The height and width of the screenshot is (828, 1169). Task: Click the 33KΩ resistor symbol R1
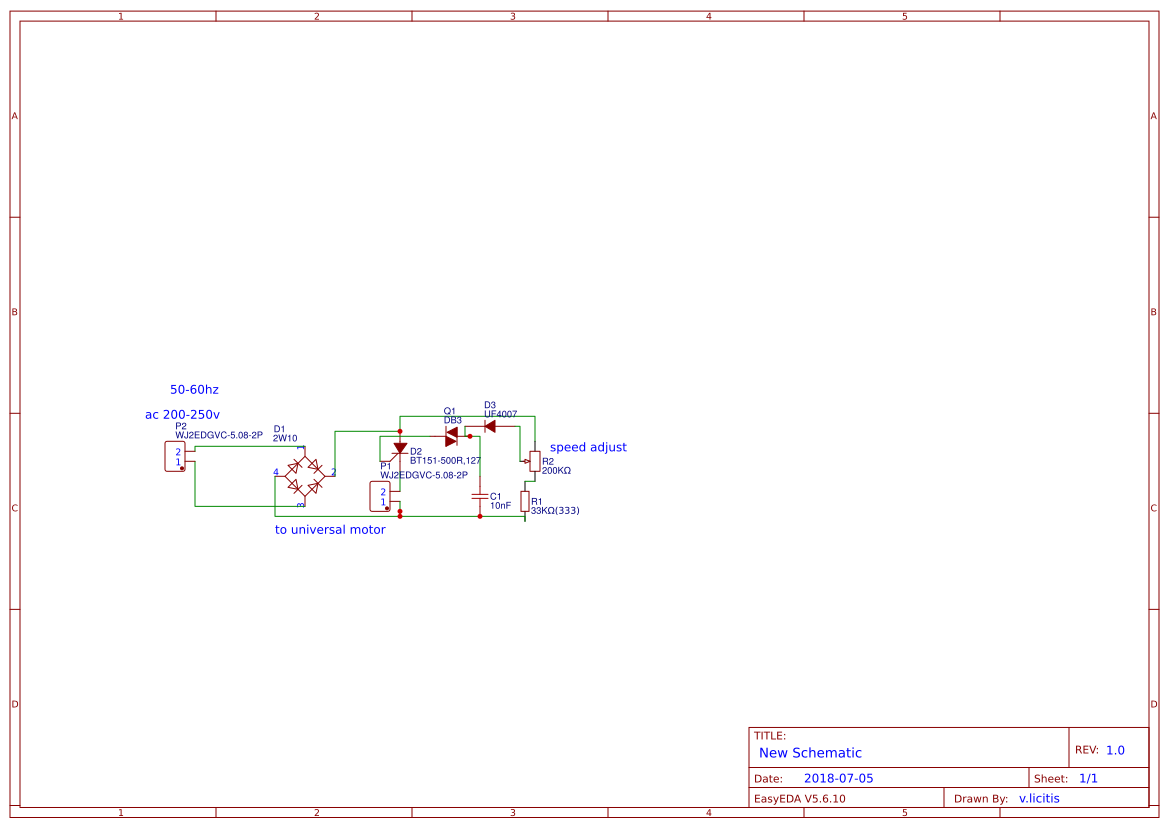pos(526,500)
